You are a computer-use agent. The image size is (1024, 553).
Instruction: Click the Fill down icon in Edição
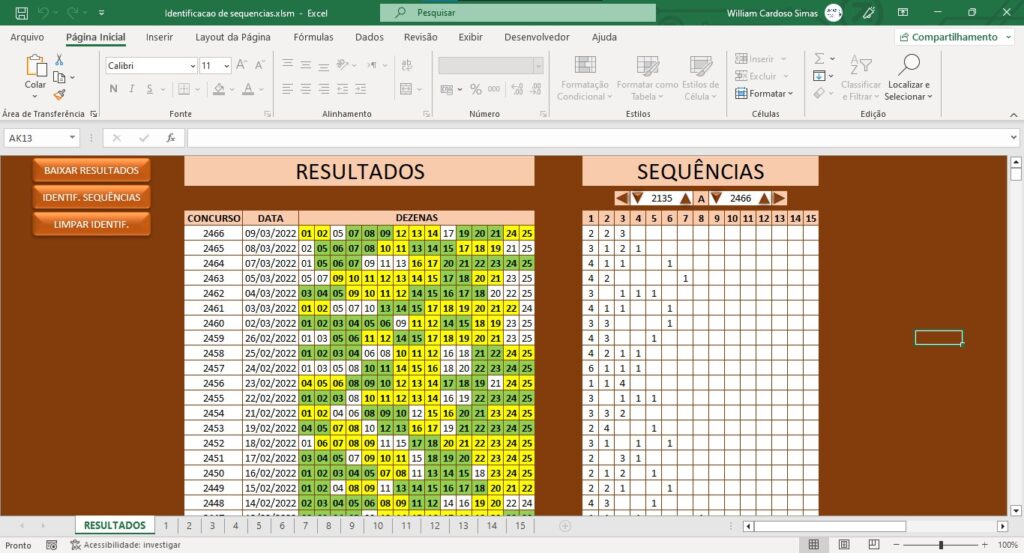819,76
